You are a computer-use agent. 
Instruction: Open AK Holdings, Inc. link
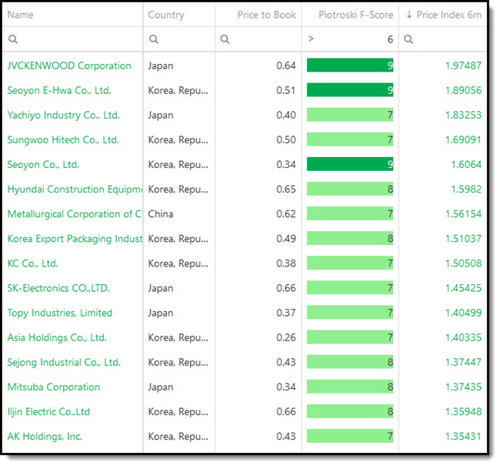[x=45, y=436]
